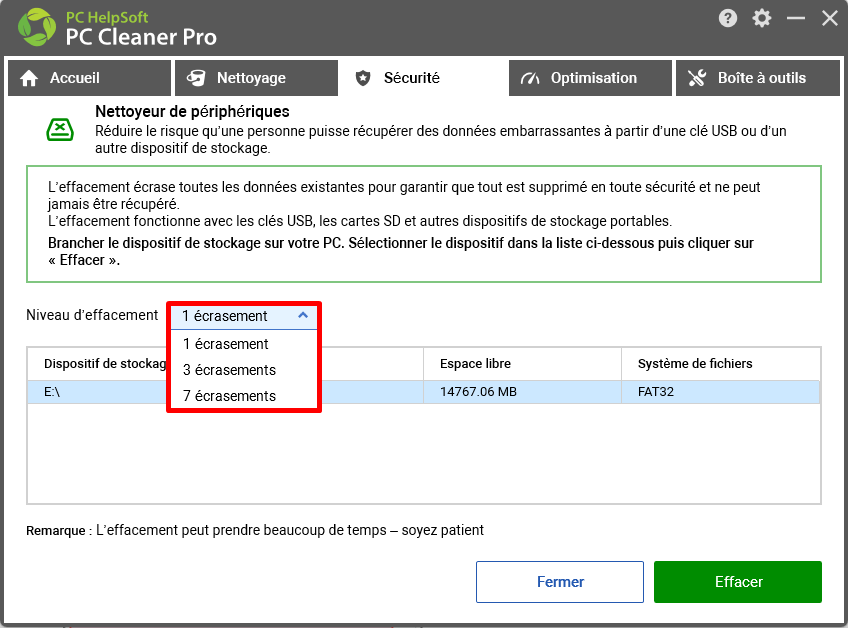Viewport: 848px width, 628px height.
Task: Open the Boîte à outils tab
Action: click(758, 78)
